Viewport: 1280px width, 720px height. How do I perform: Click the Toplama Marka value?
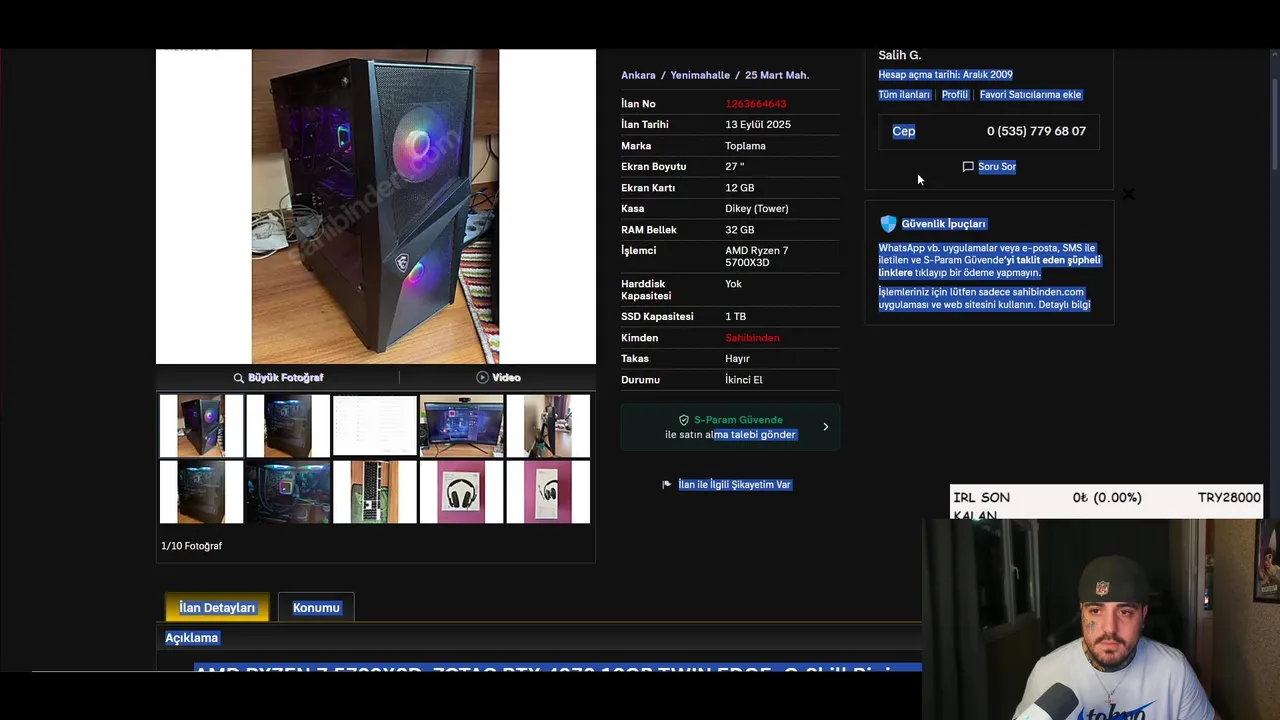pos(745,146)
